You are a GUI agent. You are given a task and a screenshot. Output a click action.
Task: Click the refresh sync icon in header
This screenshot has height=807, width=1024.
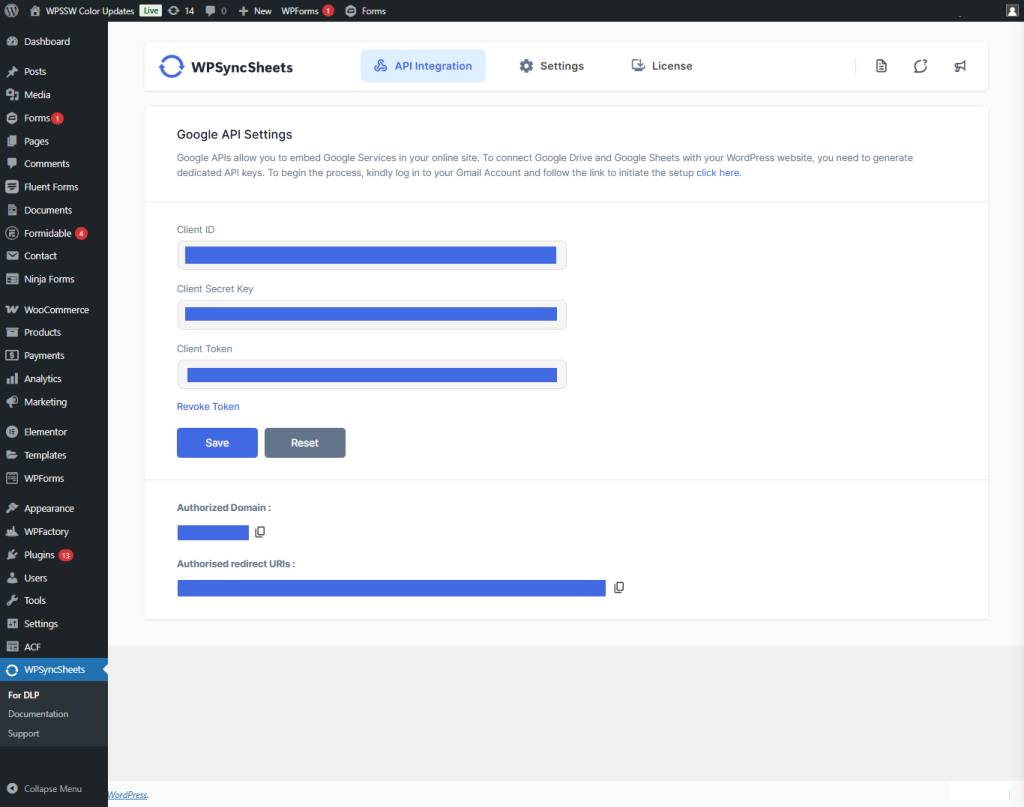point(920,66)
